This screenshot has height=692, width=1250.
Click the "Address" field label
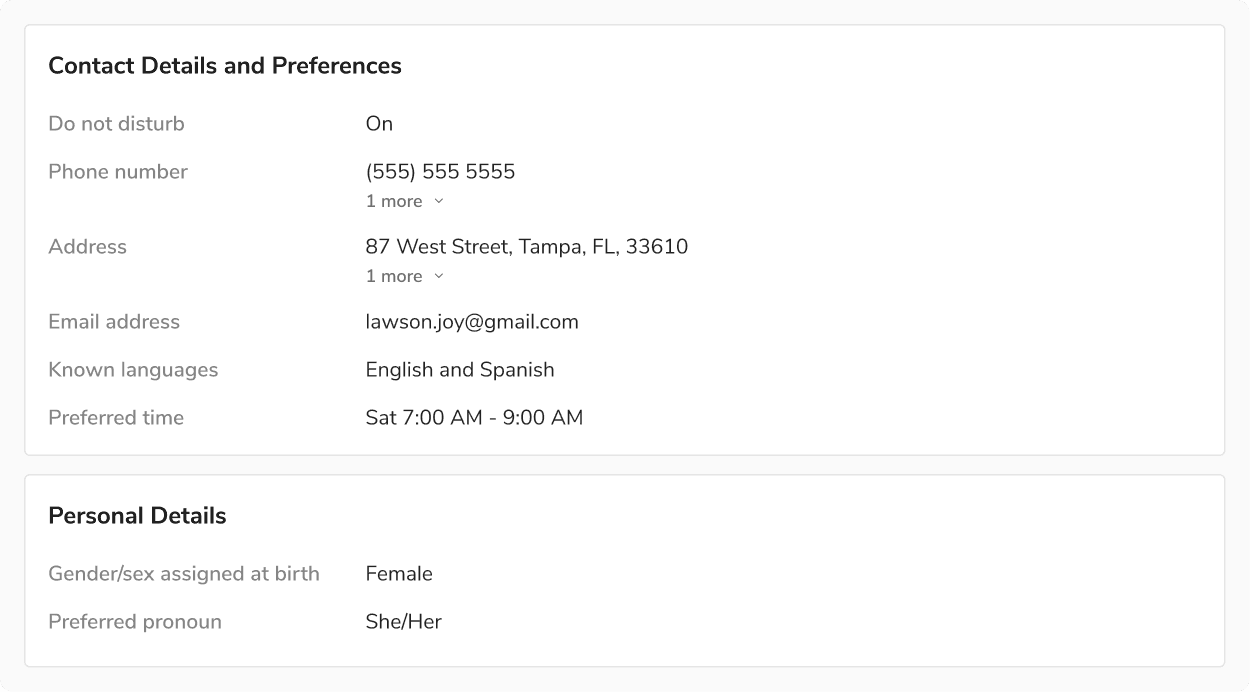87,247
